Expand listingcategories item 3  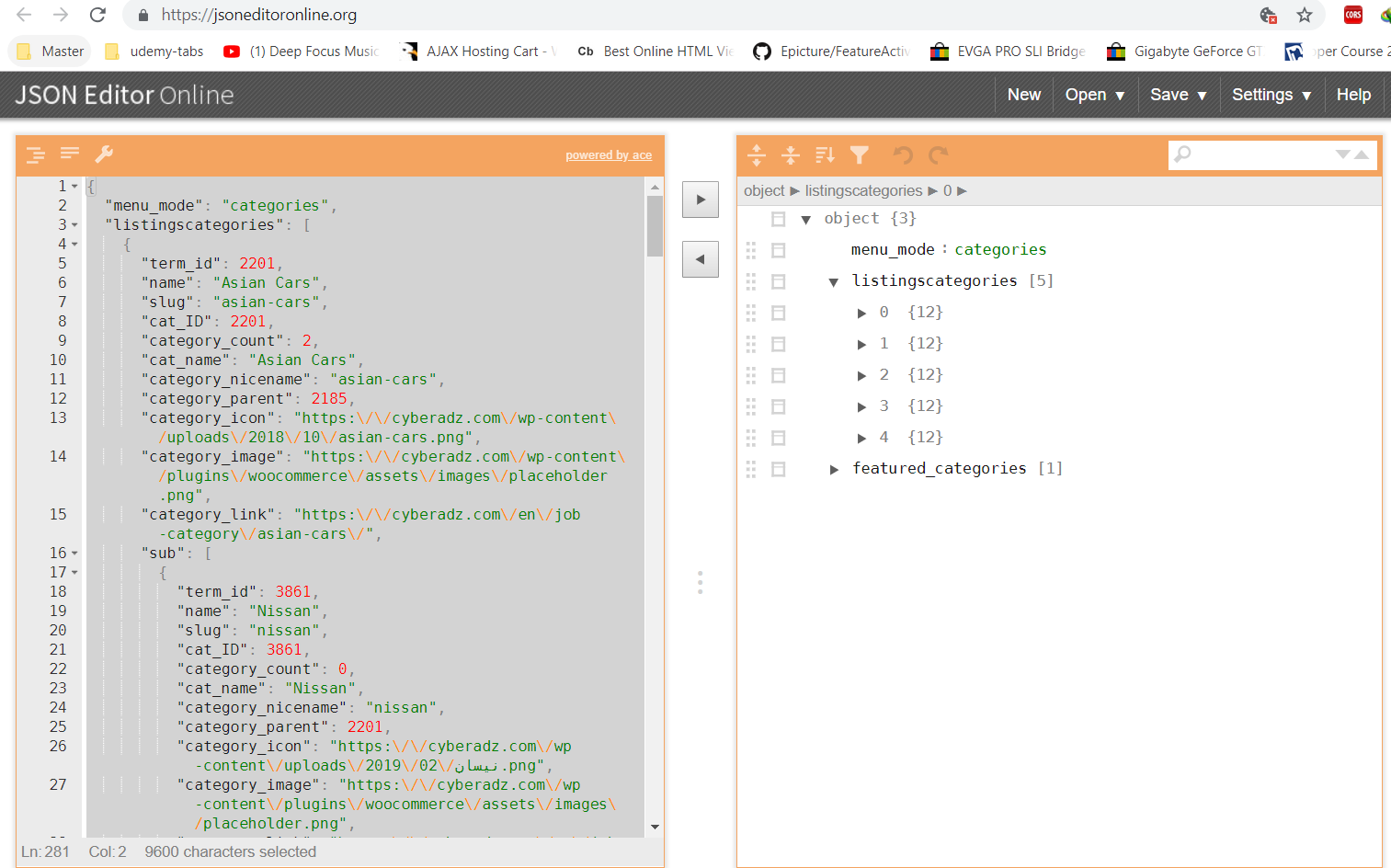861,407
